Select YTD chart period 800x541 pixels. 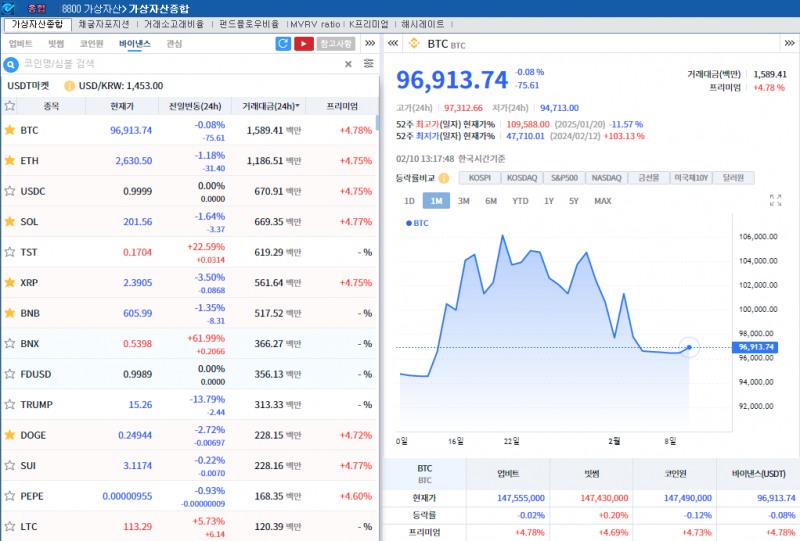tap(520, 201)
